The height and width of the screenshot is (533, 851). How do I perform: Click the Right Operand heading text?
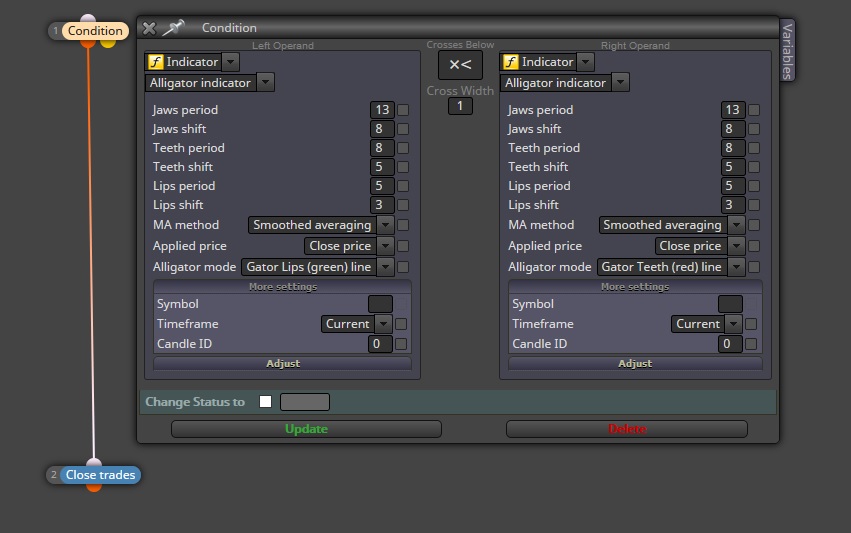click(635, 46)
